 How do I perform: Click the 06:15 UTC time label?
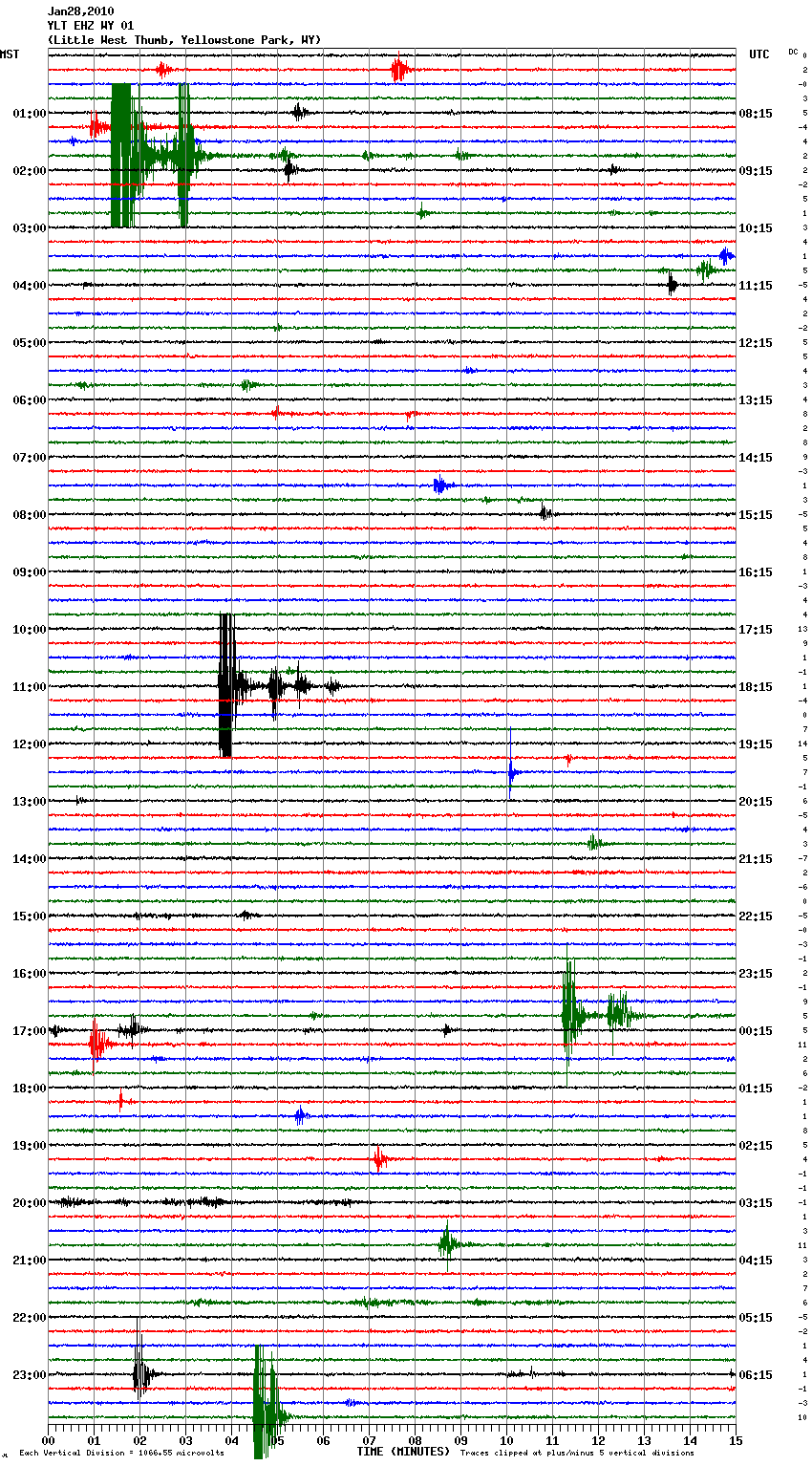(x=756, y=1375)
